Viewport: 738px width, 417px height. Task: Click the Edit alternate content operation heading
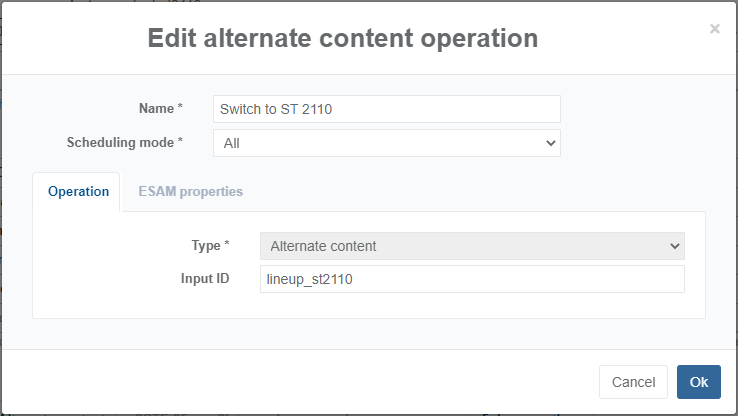[343, 38]
